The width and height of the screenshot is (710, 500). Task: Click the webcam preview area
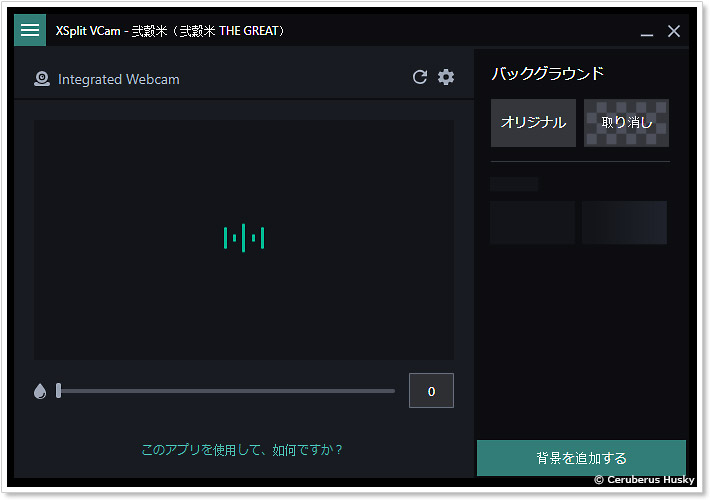click(x=244, y=240)
